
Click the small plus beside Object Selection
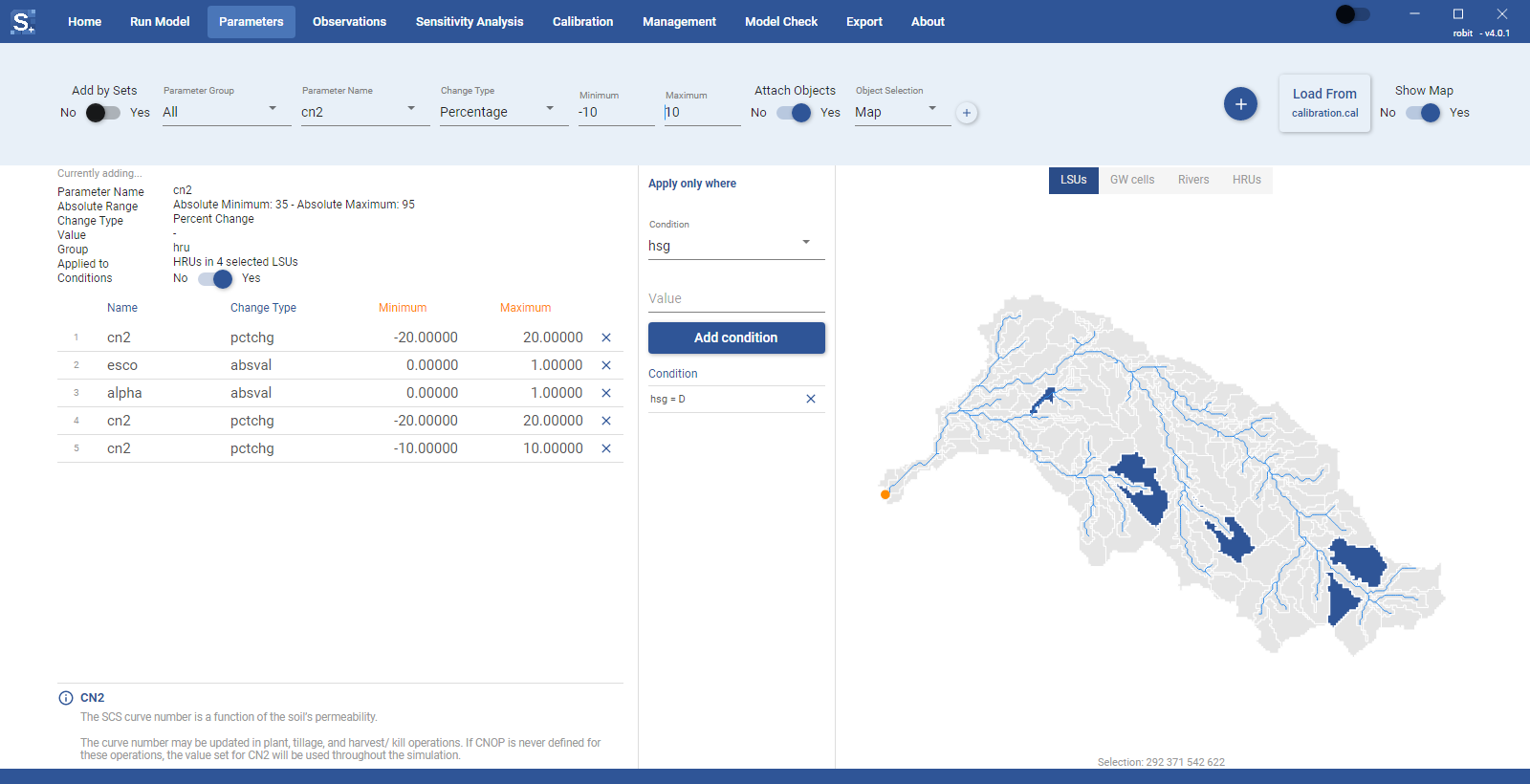coord(967,113)
